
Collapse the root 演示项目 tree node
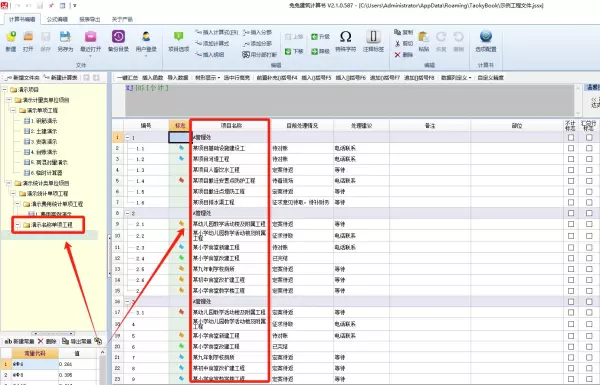coord(5,90)
